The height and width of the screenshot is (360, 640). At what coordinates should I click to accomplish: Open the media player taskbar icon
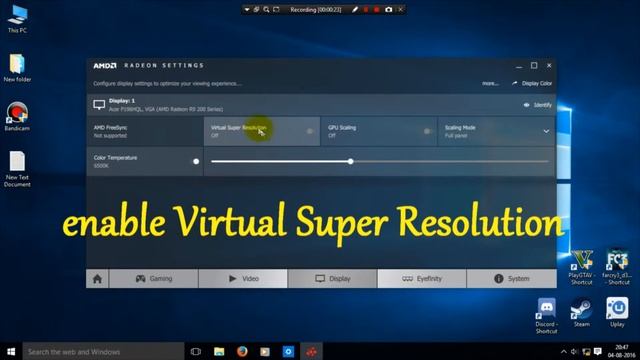[x=265, y=351]
